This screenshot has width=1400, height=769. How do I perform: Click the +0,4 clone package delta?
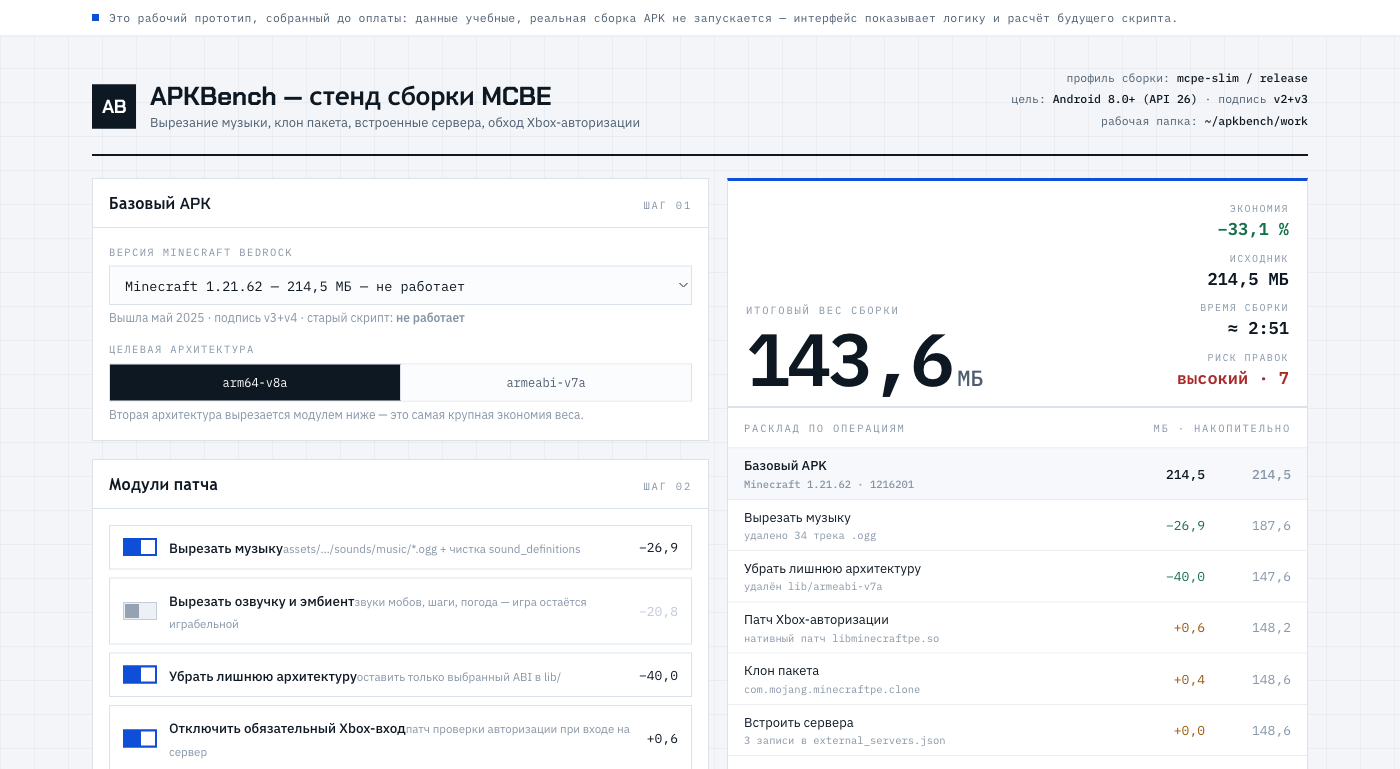(x=1189, y=680)
